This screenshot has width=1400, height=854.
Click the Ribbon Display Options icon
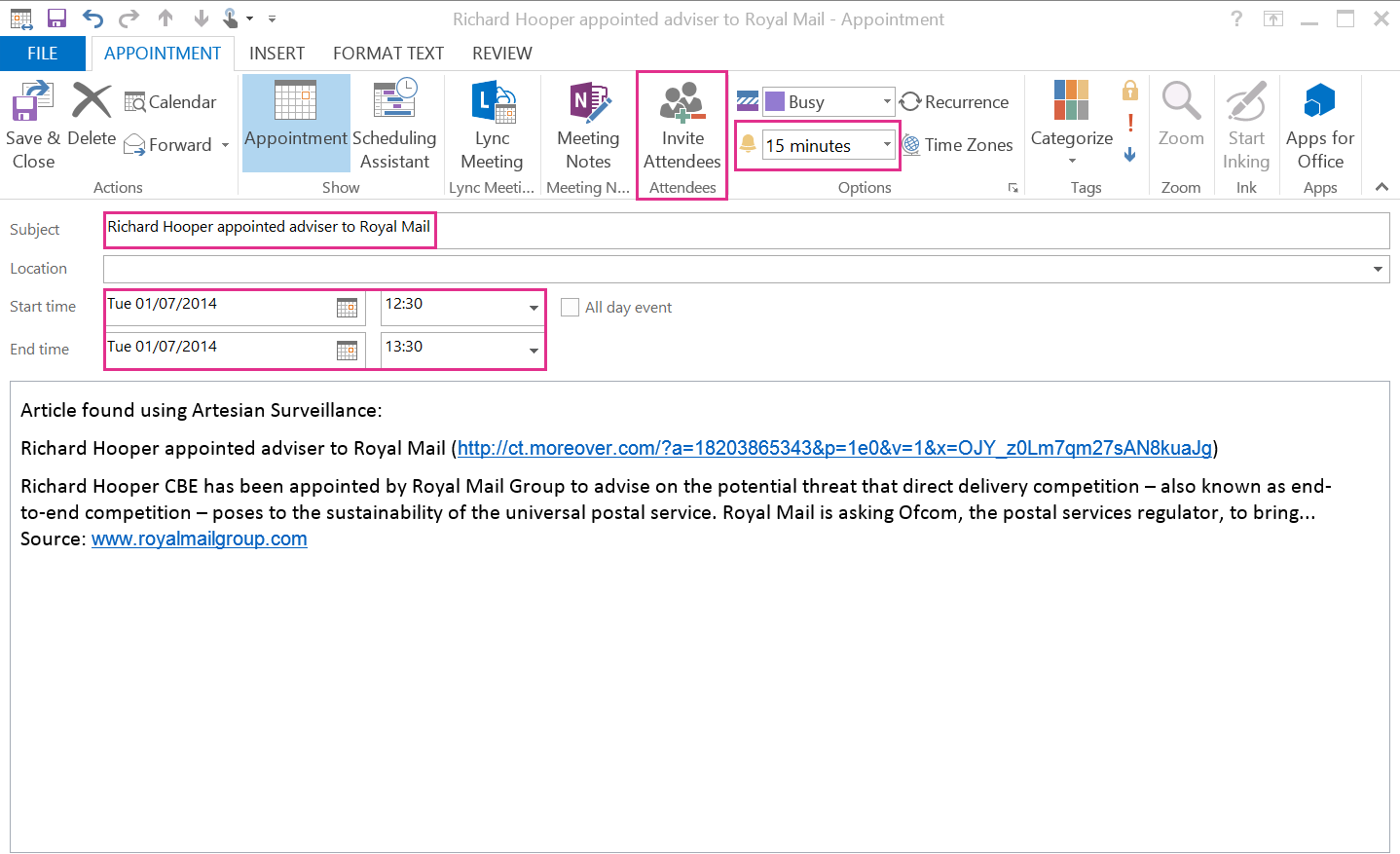tap(1273, 19)
